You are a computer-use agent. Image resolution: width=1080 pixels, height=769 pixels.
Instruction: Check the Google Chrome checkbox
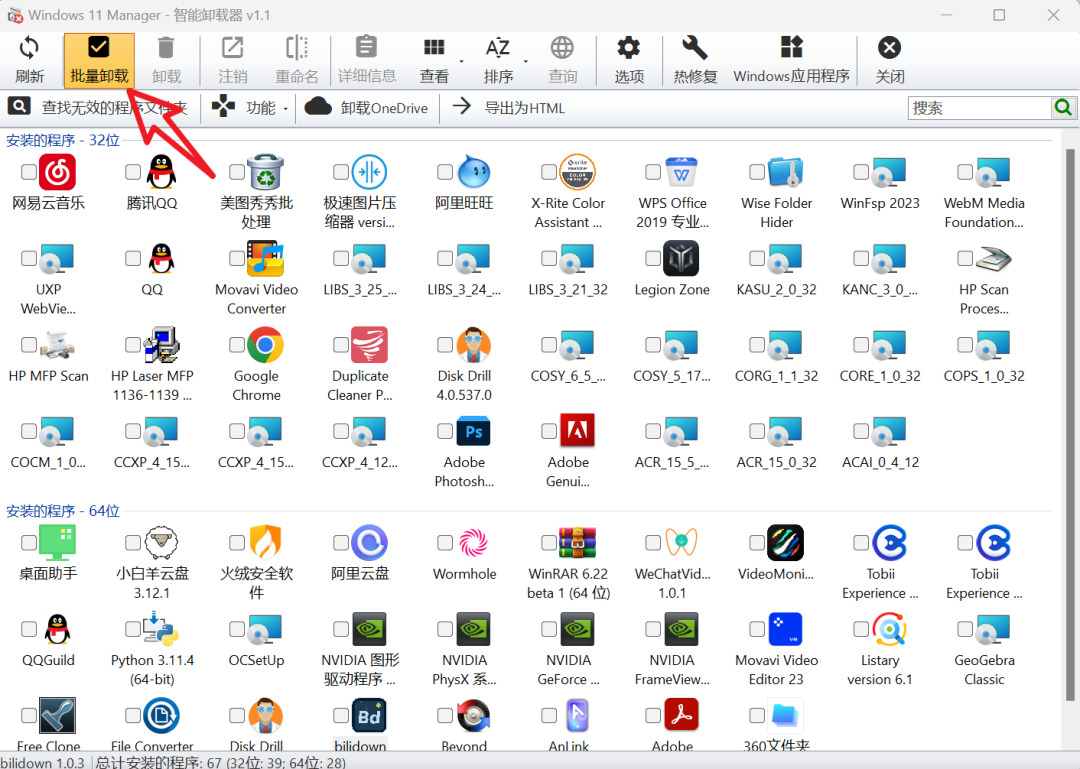(237, 345)
